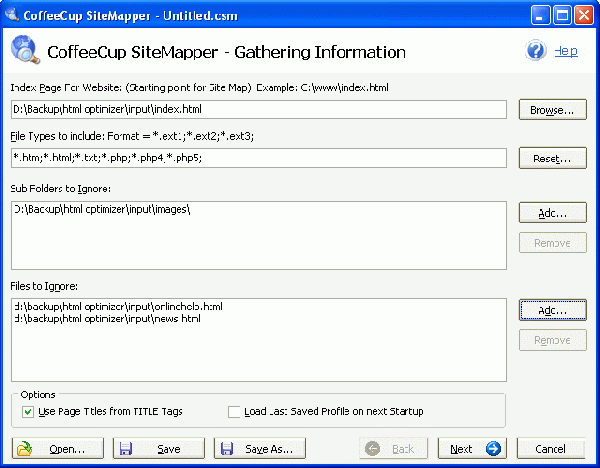Click the title bar application icon
This screenshot has width=600, height=468.
click(x=11, y=15)
